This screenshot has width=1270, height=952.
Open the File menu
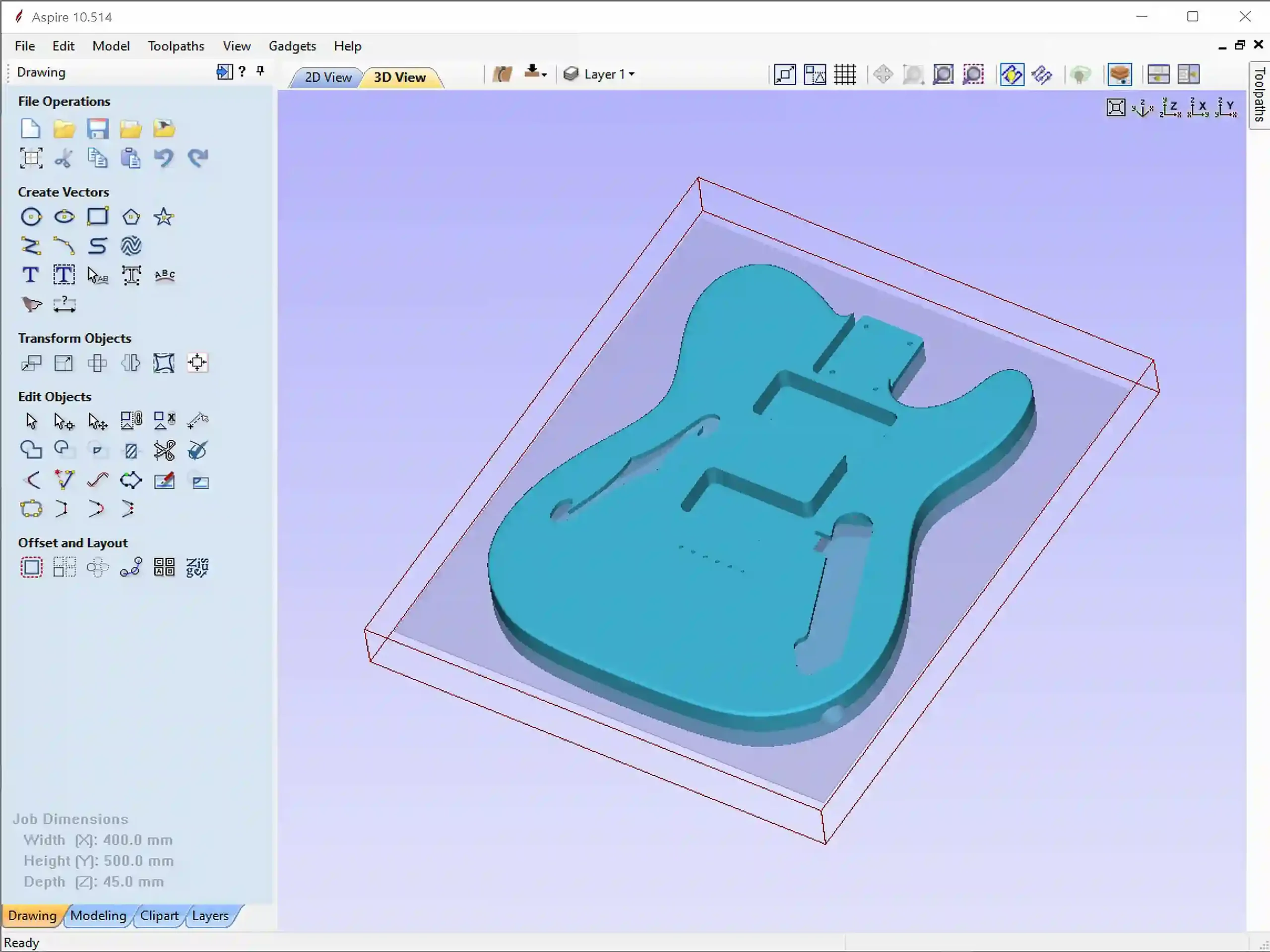pyautogui.click(x=25, y=46)
